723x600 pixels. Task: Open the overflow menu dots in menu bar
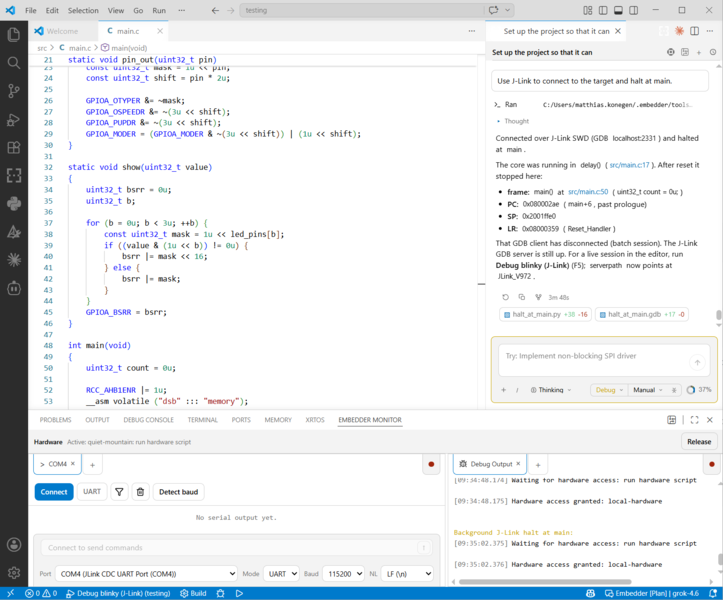pos(182,10)
